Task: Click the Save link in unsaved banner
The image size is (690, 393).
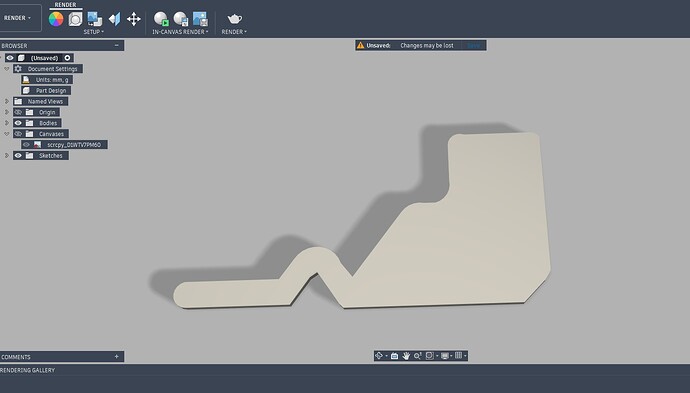Action: click(x=473, y=45)
